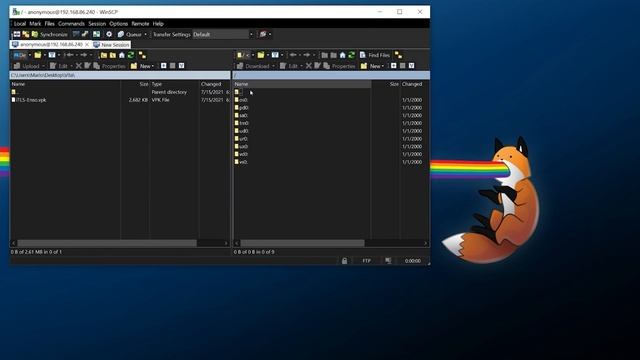
Task: Open local panel Properties
Action: click(x=109, y=66)
